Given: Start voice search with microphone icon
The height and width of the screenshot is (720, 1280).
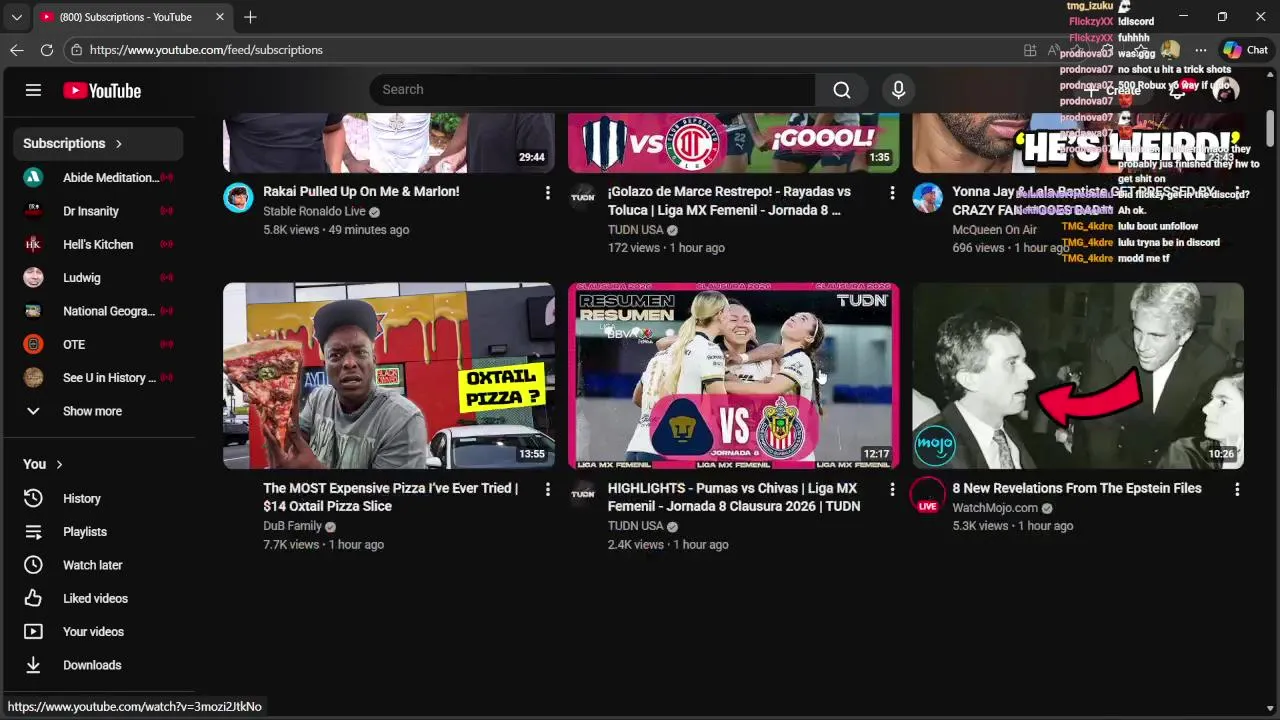Looking at the screenshot, I should tap(898, 90).
